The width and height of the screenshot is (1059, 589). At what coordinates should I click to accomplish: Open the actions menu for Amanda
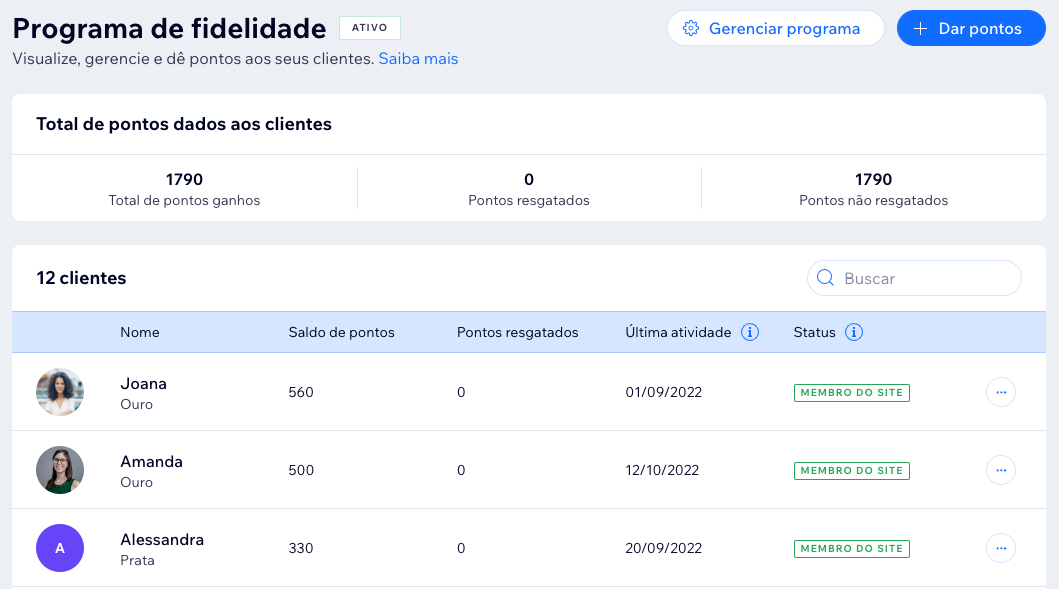click(x=1001, y=470)
